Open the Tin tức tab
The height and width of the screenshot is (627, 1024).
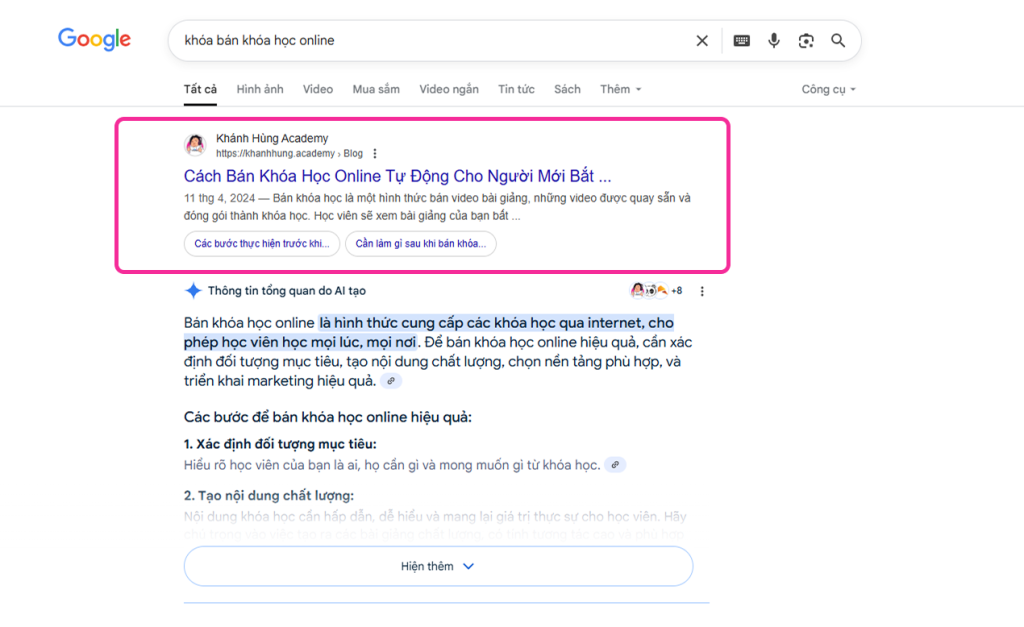click(517, 89)
